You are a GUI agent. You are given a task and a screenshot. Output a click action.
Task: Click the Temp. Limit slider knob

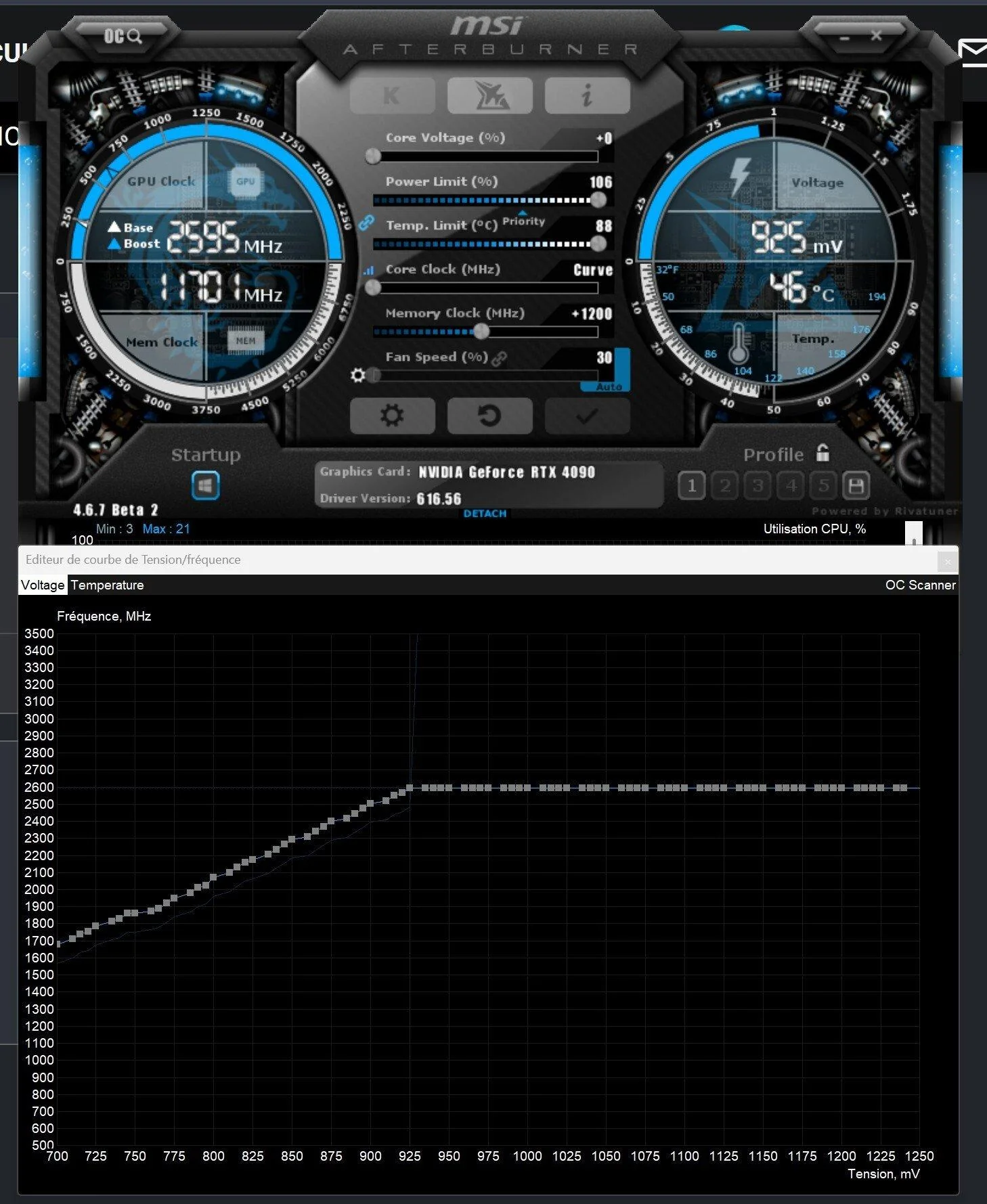pos(598,244)
